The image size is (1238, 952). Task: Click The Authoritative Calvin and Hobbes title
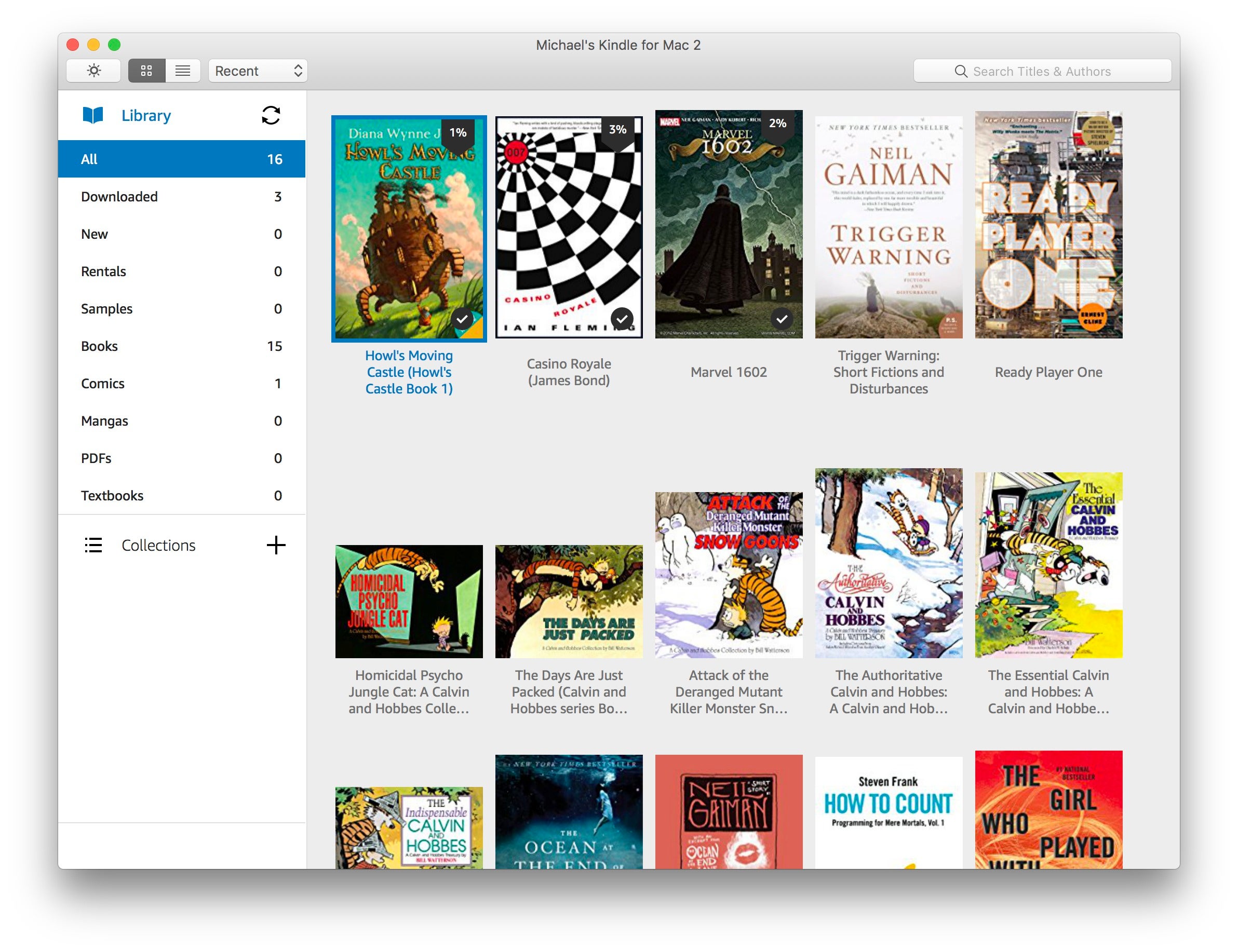[889, 692]
